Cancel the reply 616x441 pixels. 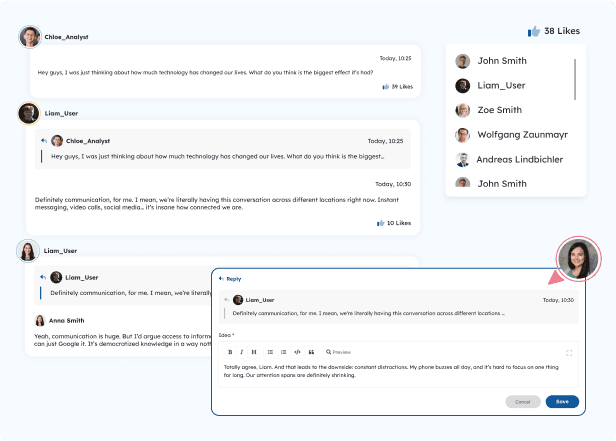(x=521, y=401)
